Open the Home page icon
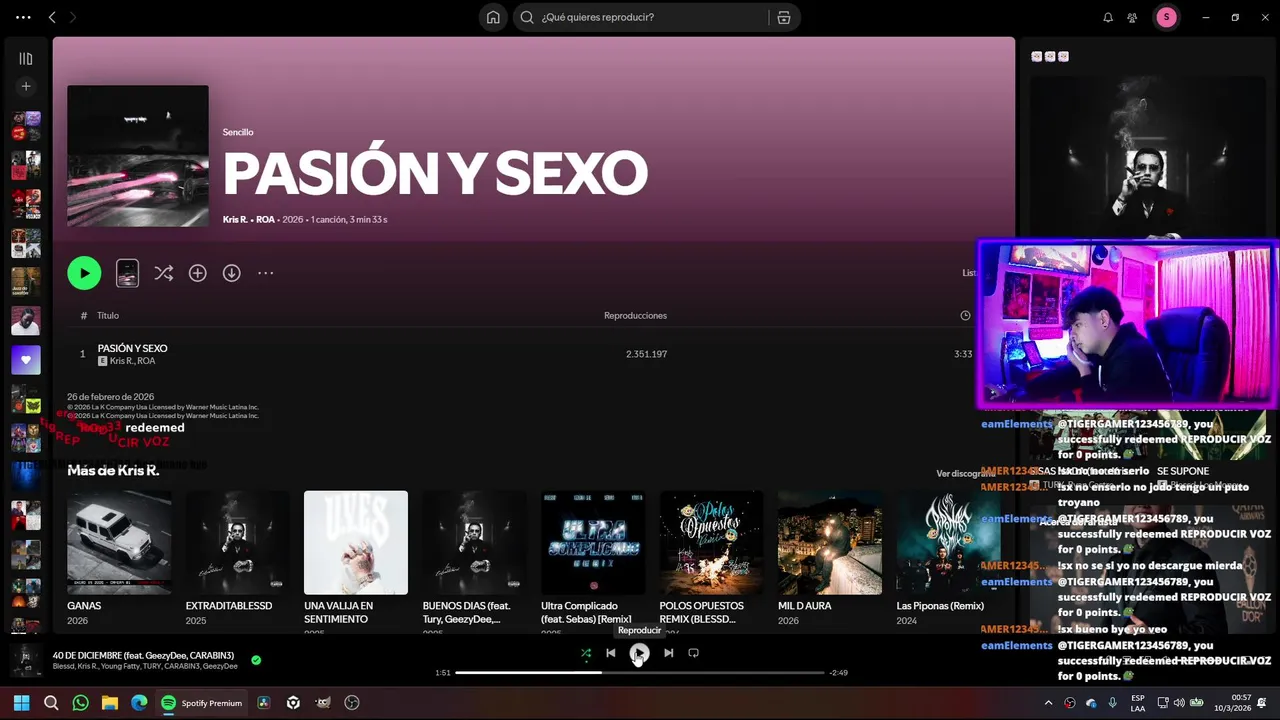 (493, 17)
